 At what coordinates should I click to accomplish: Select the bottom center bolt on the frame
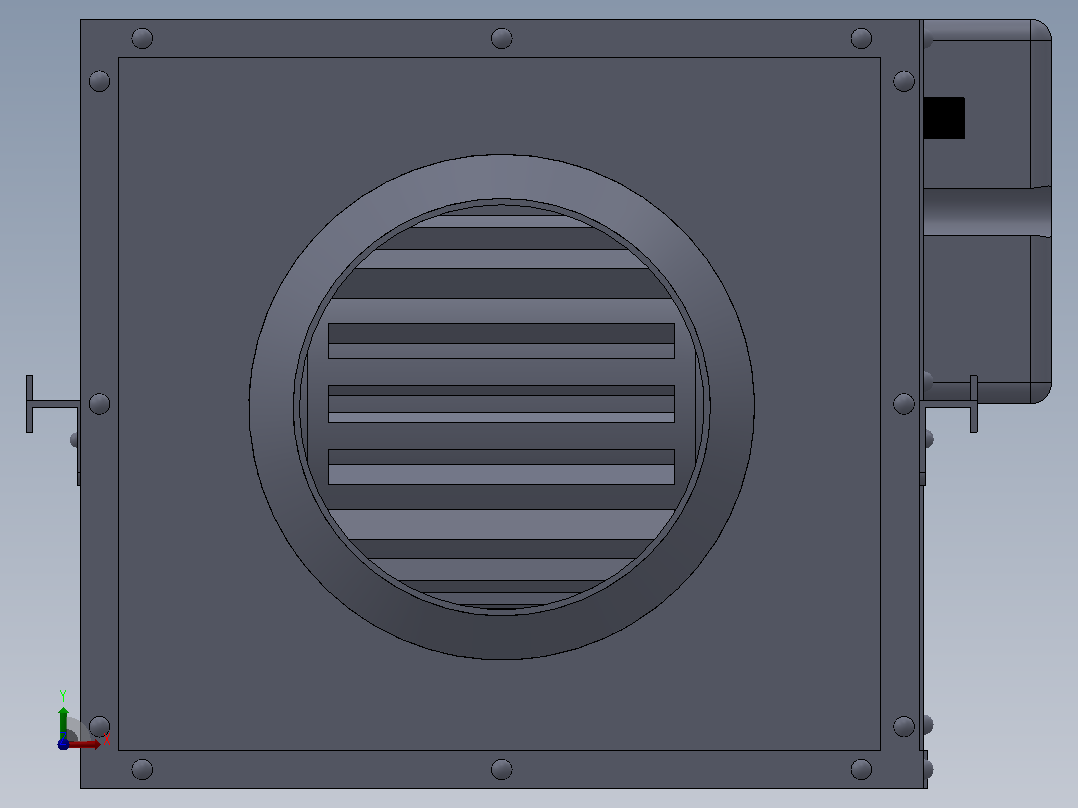pos(501,769)
